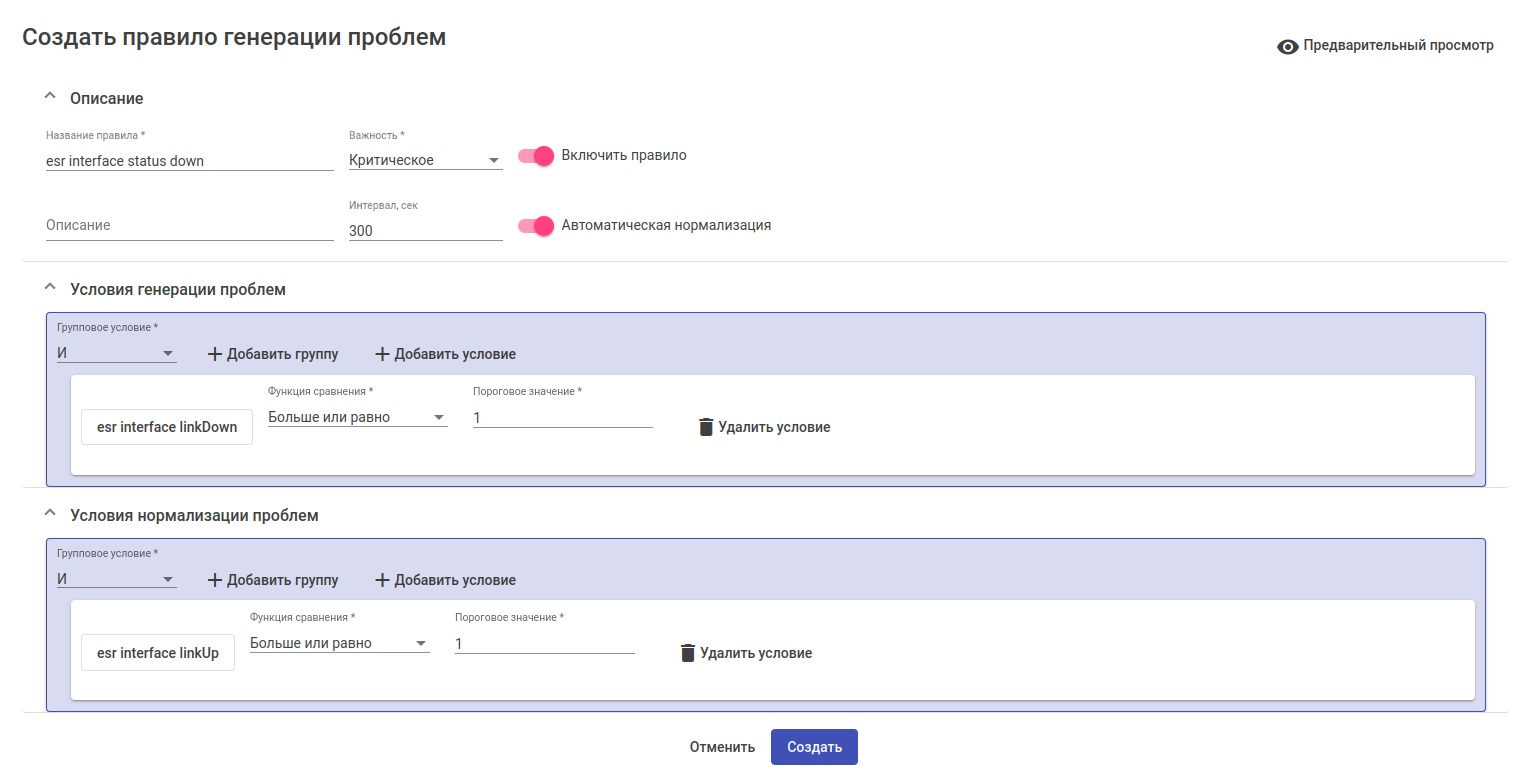
Task: Click trash icon for linkDown condition
Action: coord(706,427)
